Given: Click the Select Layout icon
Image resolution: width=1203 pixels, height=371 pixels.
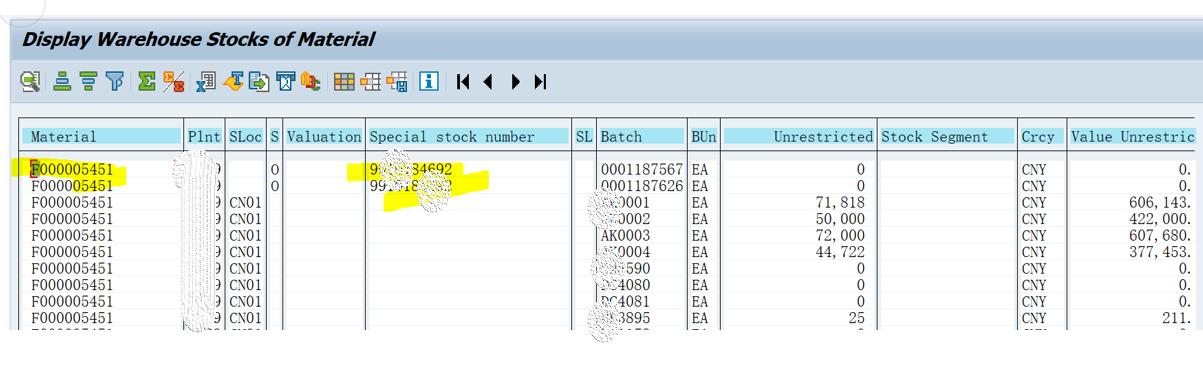Looking at the screenshot, I should 371,81.
